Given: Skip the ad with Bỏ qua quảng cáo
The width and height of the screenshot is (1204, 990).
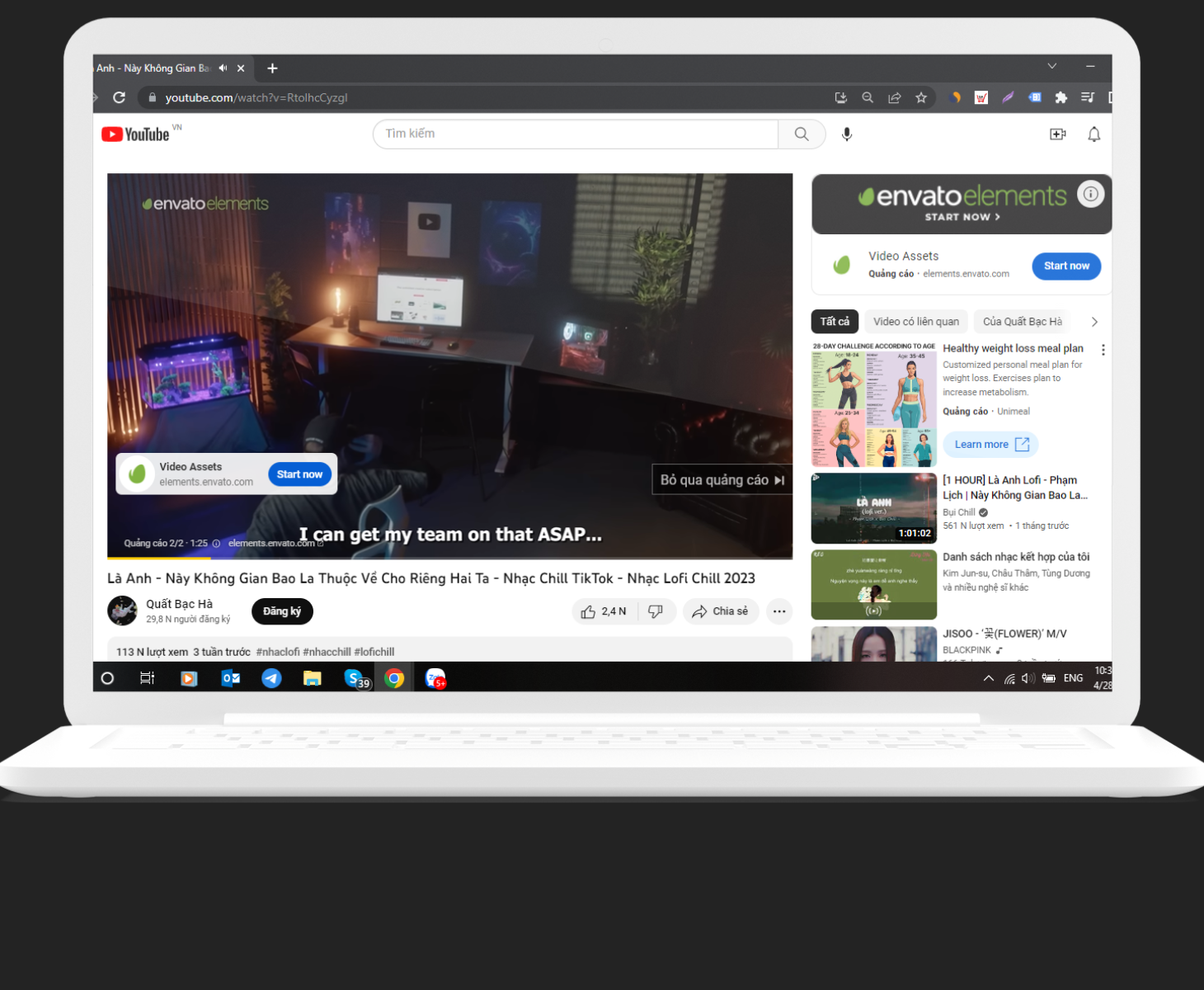Looking at the screenshot, I should (x=722, y=480).
